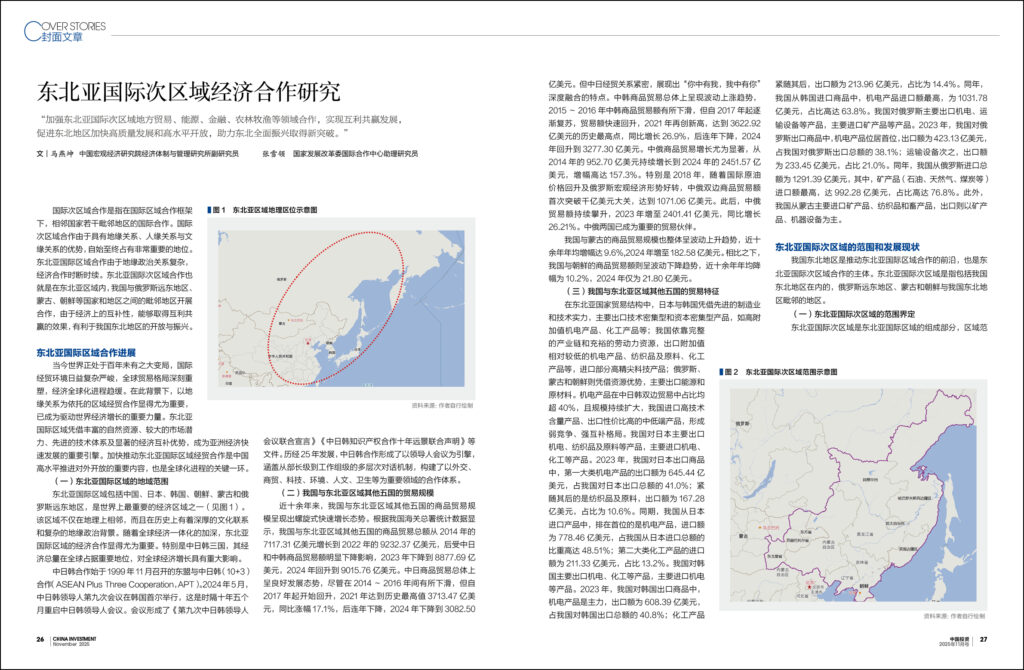Click subheading （二）我国与东北亚区域其他五国的贸易规模
Screen dimensions: 1024x670
355,493
